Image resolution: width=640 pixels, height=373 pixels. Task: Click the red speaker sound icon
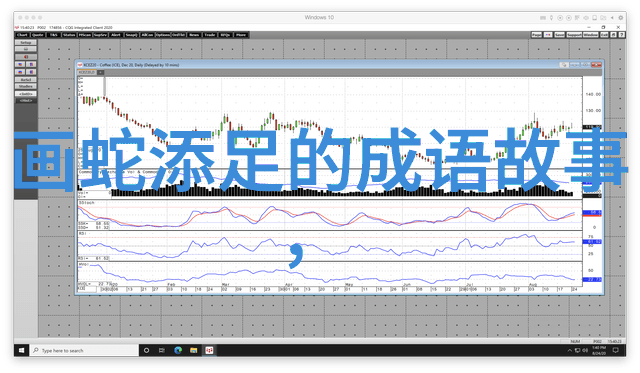[x=26, y=57]
